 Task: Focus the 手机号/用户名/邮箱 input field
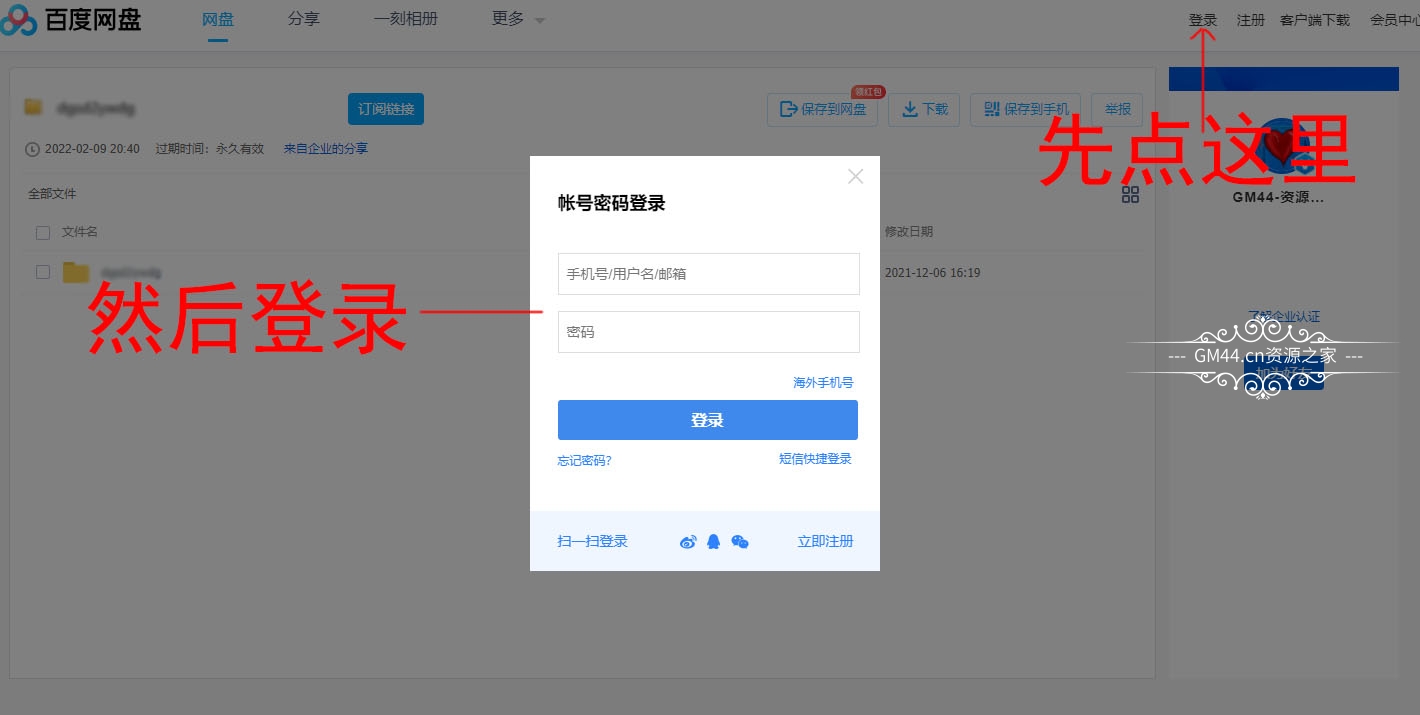tap(708, 274)
